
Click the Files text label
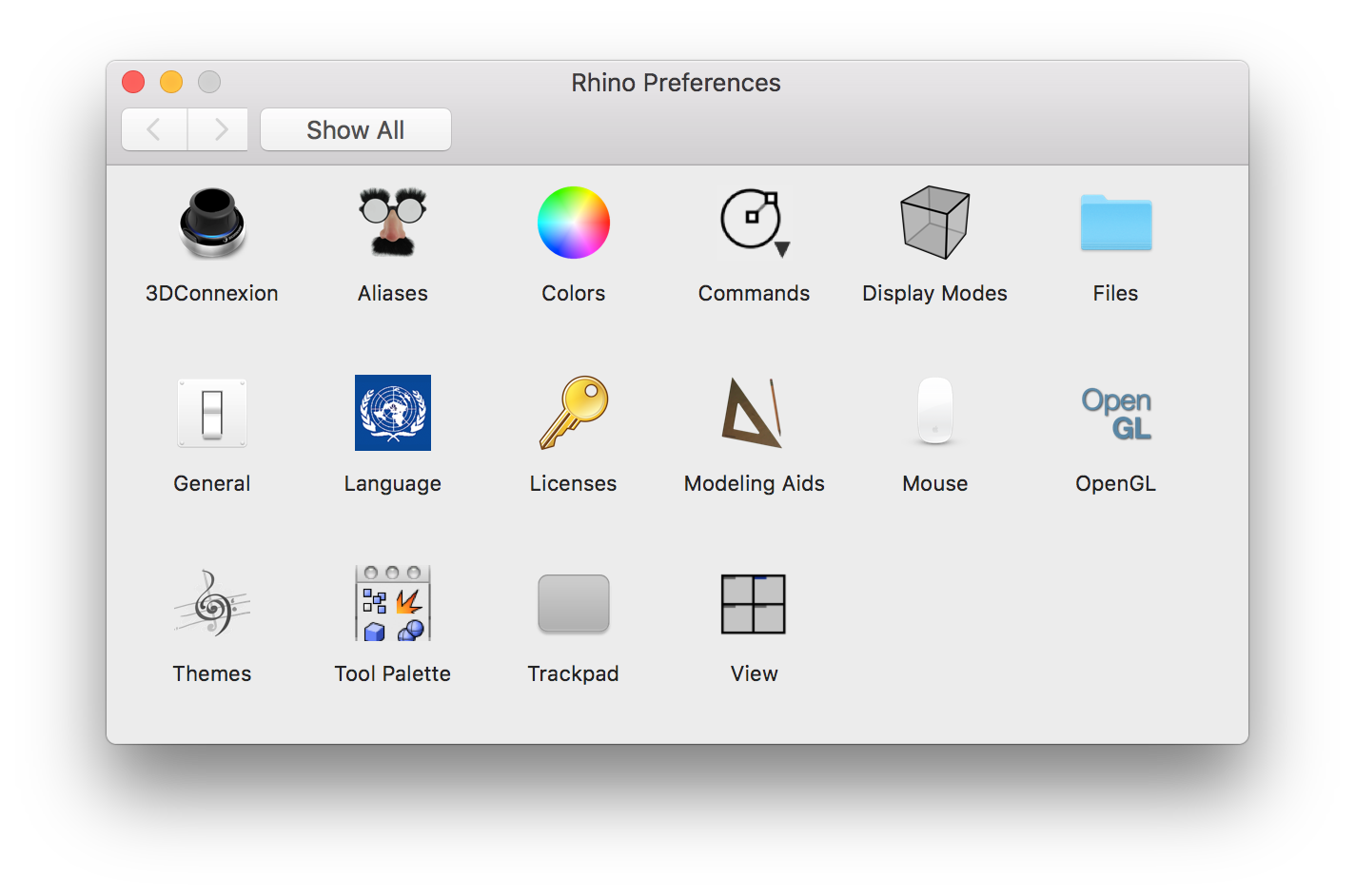1116,293
